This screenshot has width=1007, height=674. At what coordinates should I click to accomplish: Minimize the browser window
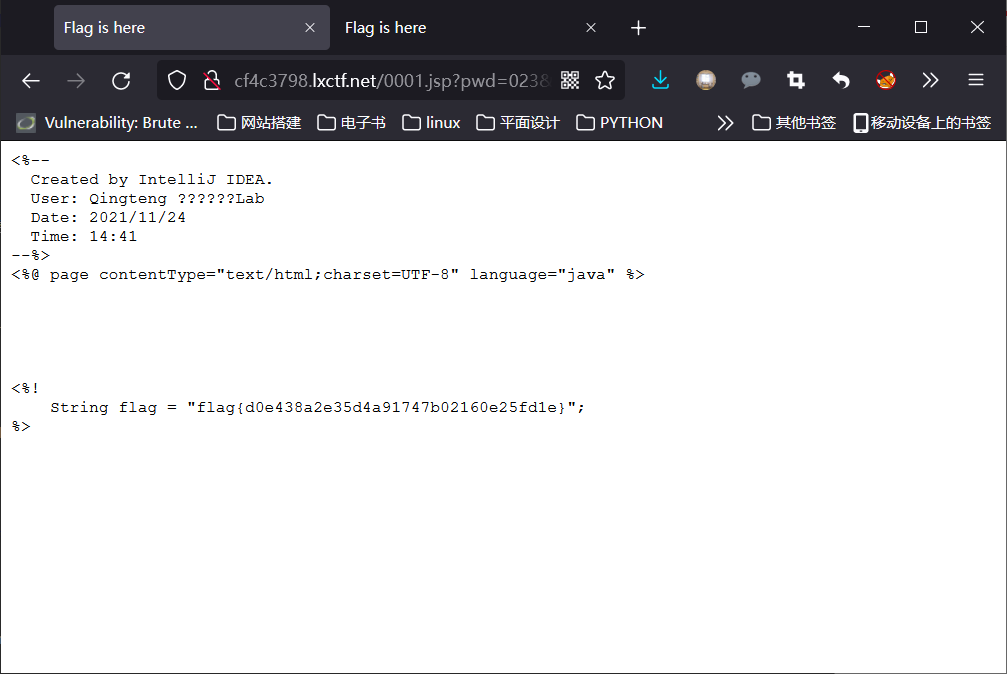864,27
